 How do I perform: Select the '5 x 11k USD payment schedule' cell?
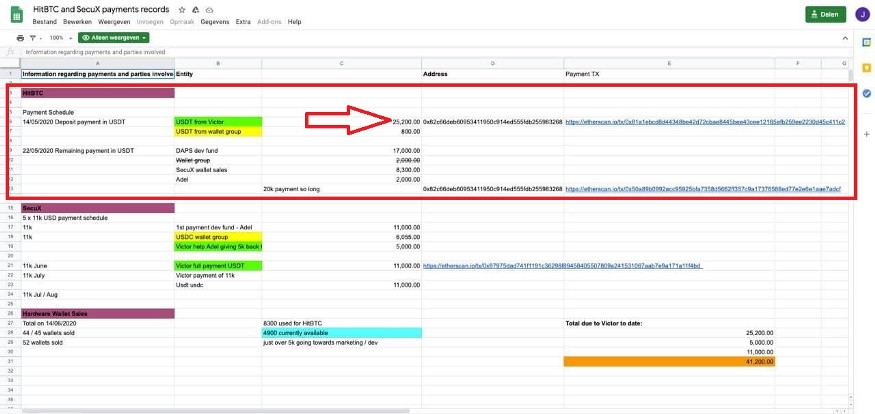click(x=98, y=218)
